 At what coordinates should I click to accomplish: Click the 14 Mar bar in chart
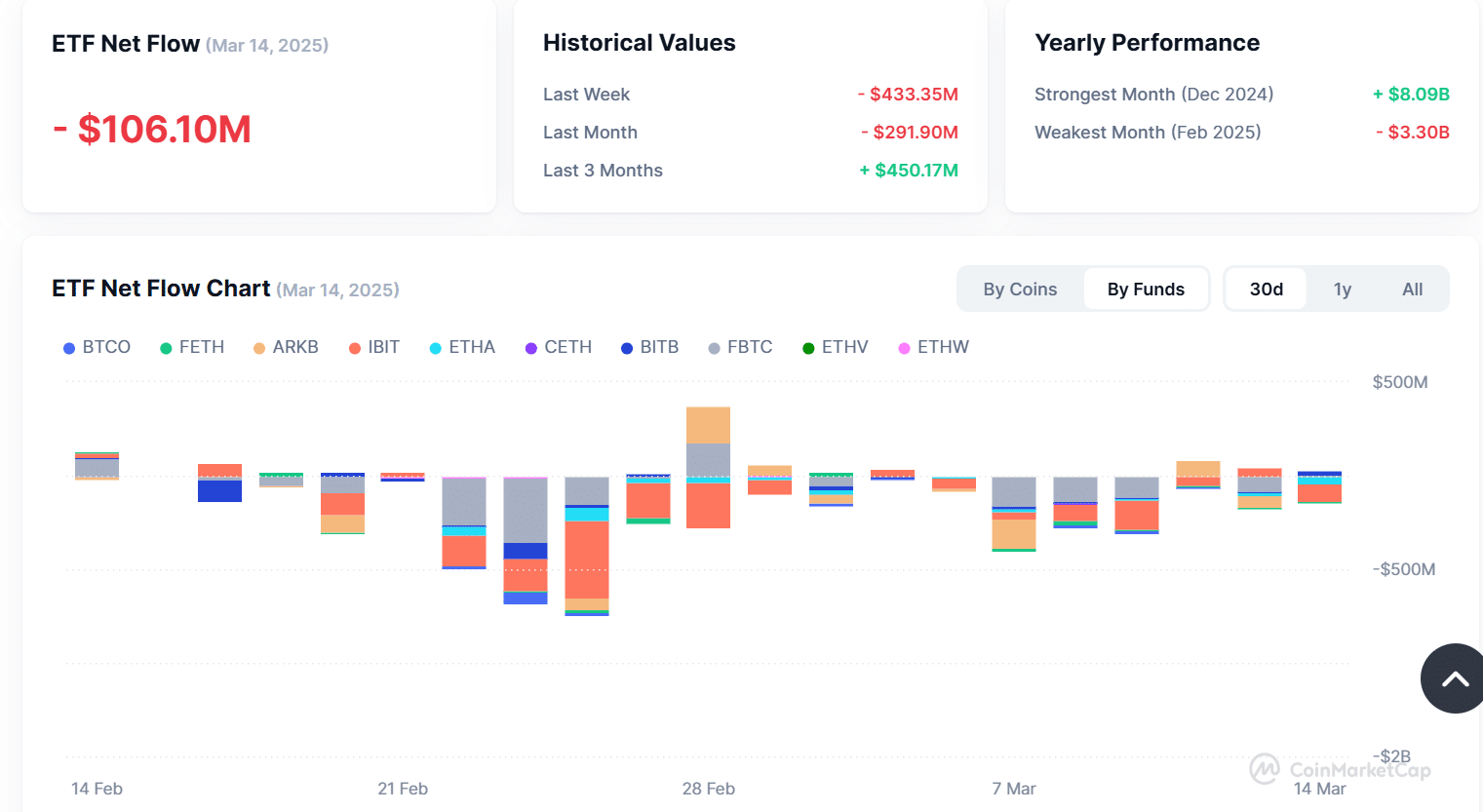[1319, 487]
